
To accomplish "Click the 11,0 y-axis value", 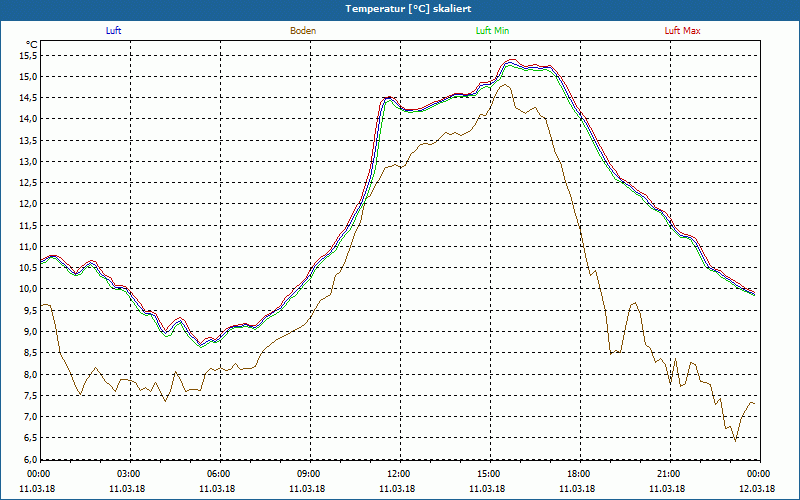I will [27, 246].
